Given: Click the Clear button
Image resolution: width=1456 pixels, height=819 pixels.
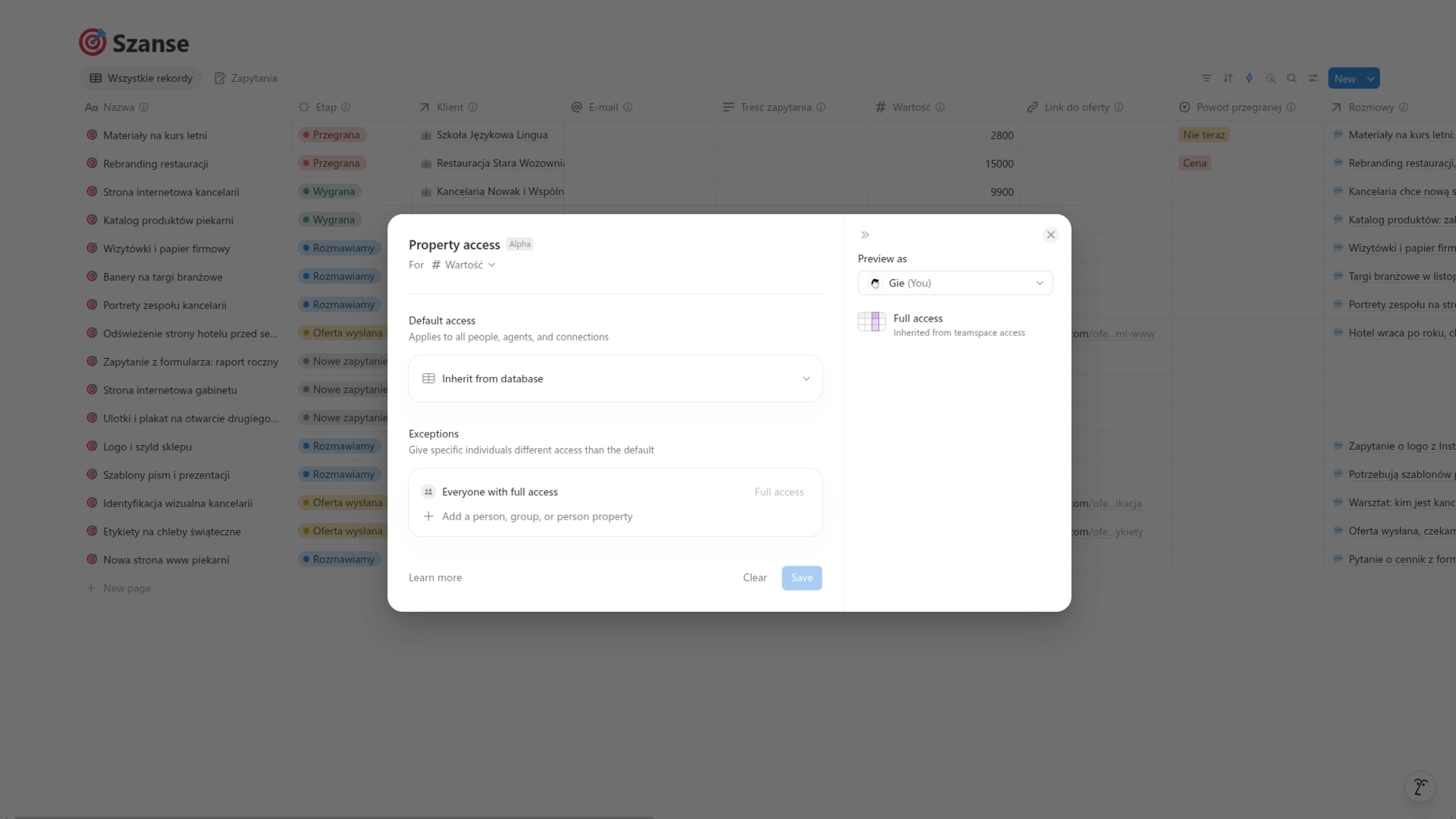Looking at the screenshot, I should coord(755,578).
